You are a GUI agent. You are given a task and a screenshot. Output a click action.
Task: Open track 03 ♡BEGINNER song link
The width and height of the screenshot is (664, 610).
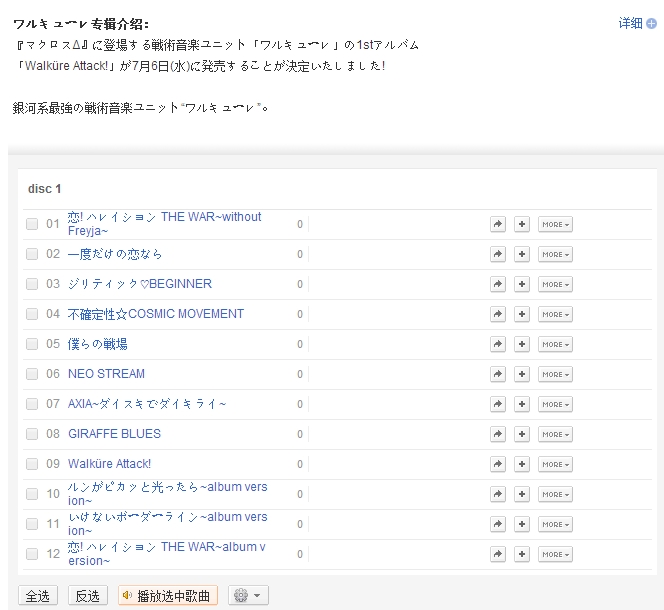(140, 284)
